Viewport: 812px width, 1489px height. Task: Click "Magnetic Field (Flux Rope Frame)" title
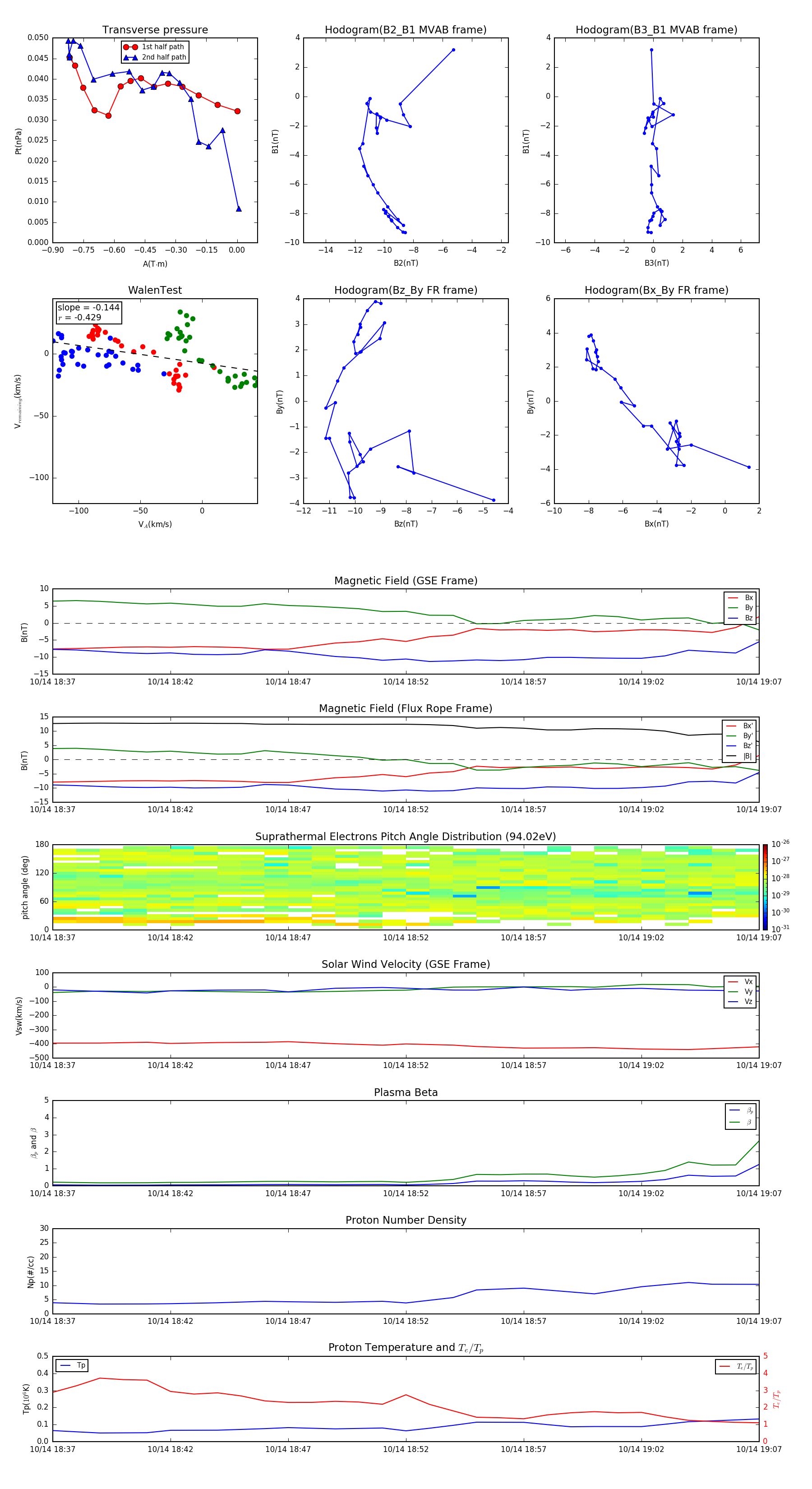click(406, 709)
